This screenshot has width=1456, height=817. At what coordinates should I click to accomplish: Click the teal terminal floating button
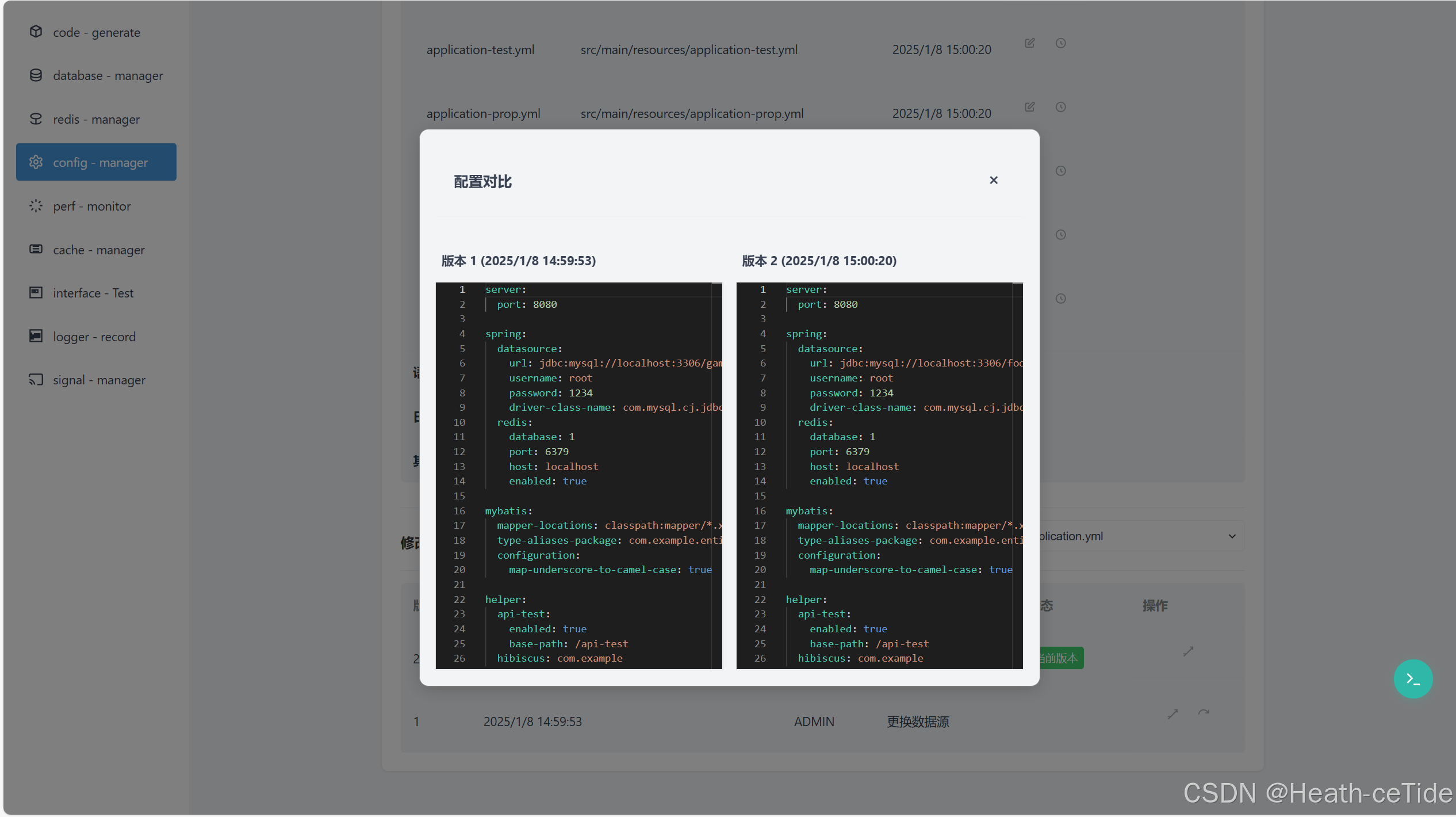pyautogui.click(x=1413, y=679)
